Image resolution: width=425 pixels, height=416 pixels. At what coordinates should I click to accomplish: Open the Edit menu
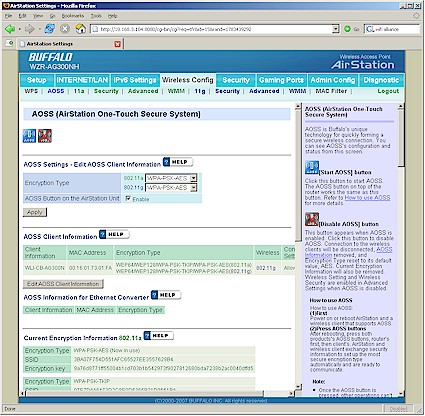pyautogui.click(x=22, y=16)
